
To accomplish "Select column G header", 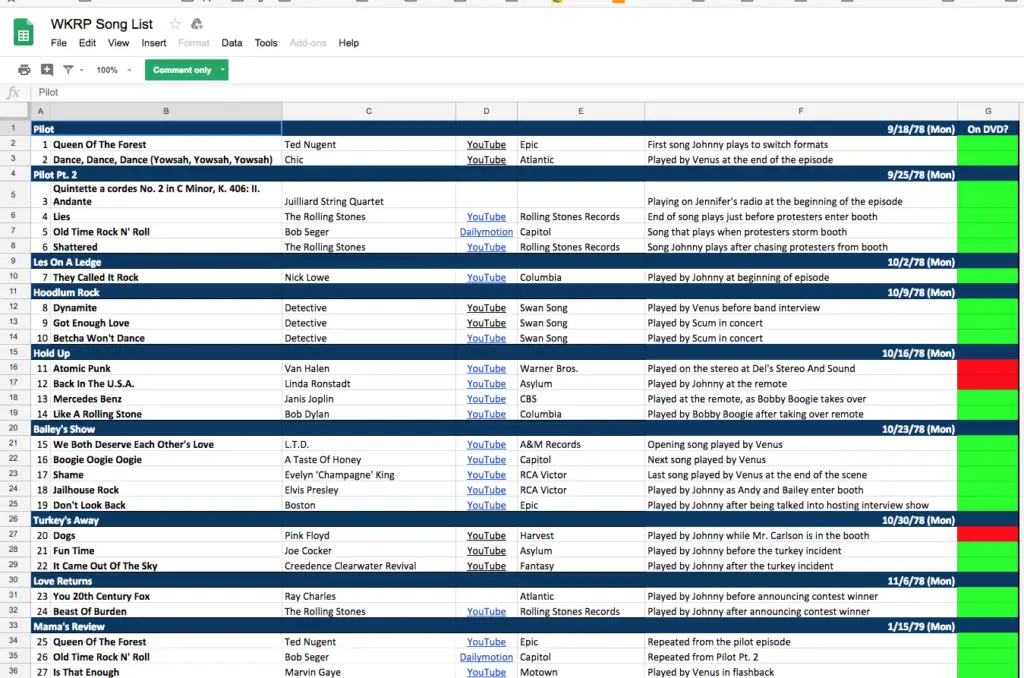I will (x=988, y=111).
